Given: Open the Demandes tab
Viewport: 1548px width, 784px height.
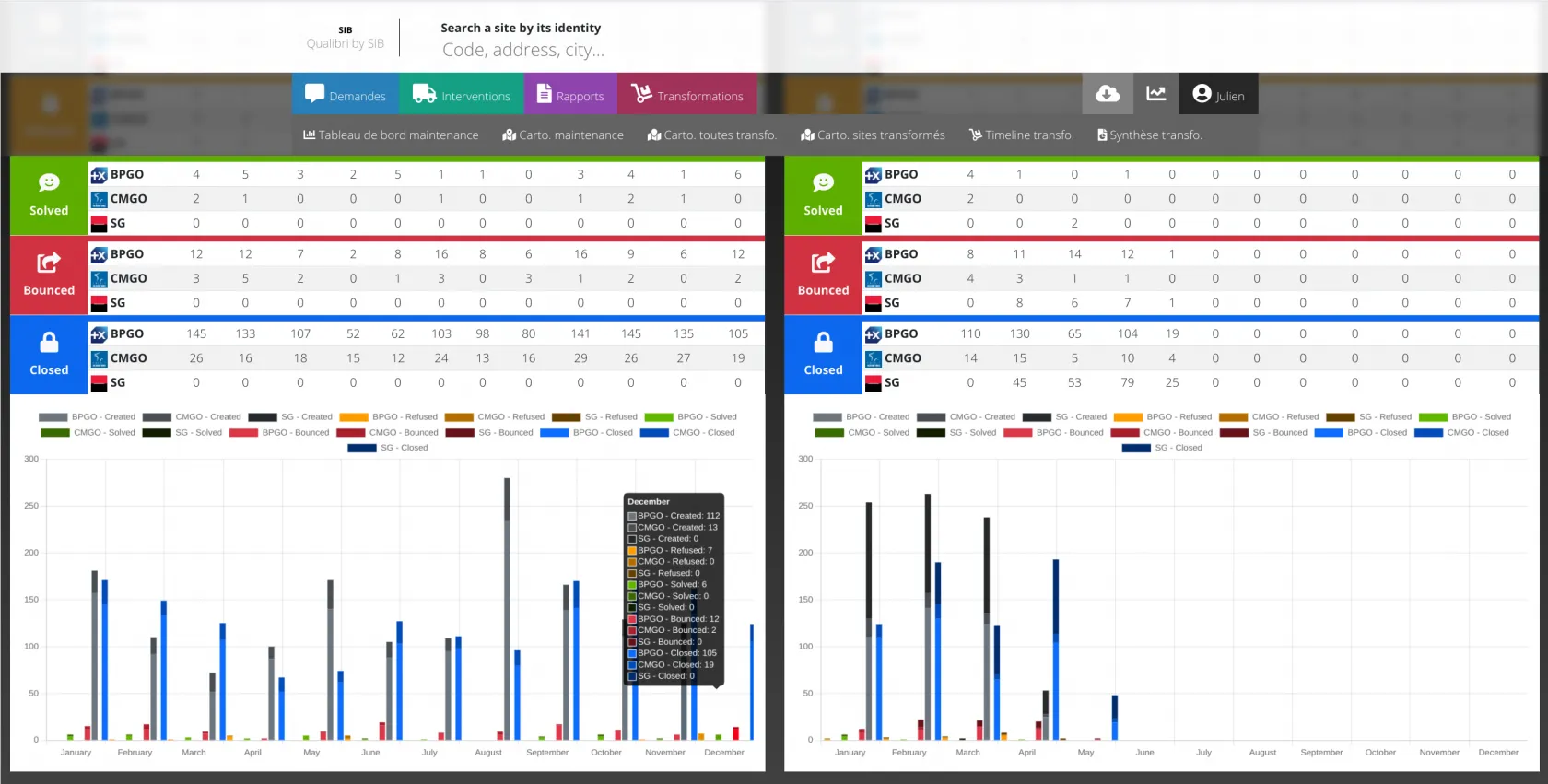Looking at the screenshot, I should click(346, 95).
